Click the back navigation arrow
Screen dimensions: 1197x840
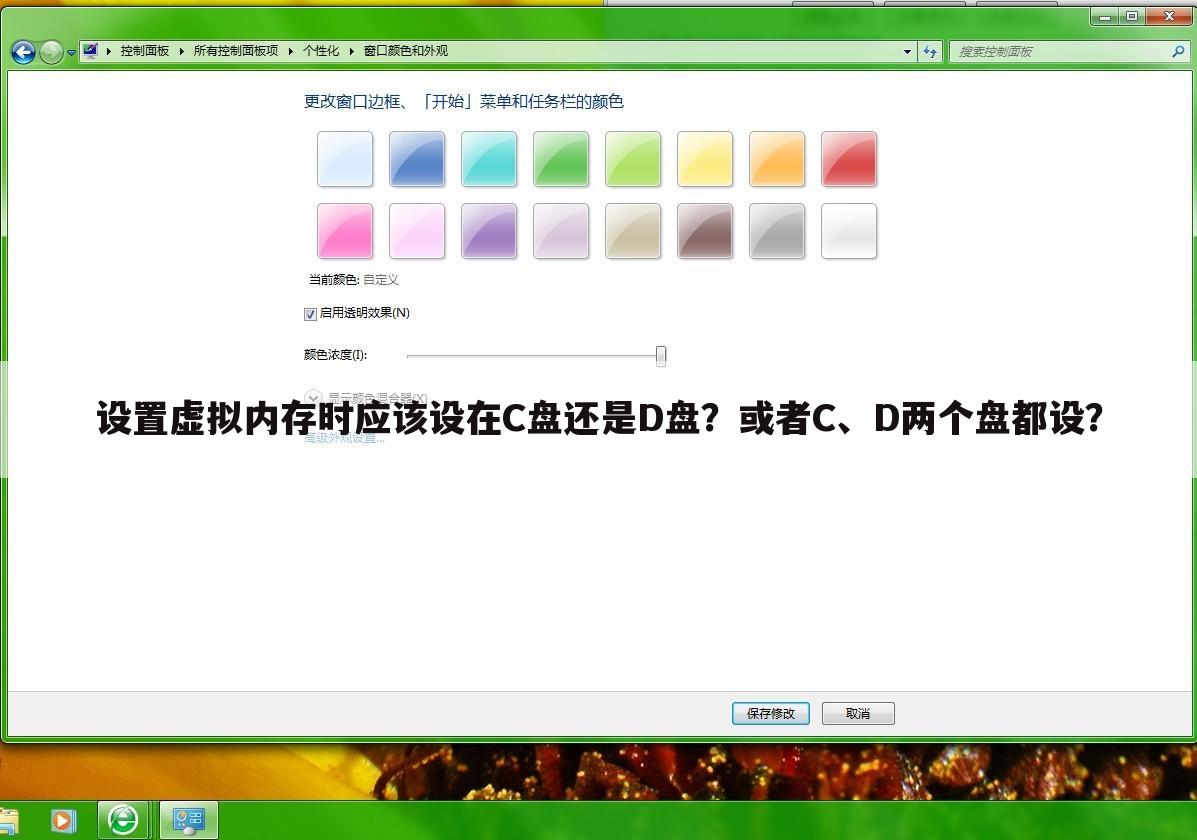tap(22, 51)
